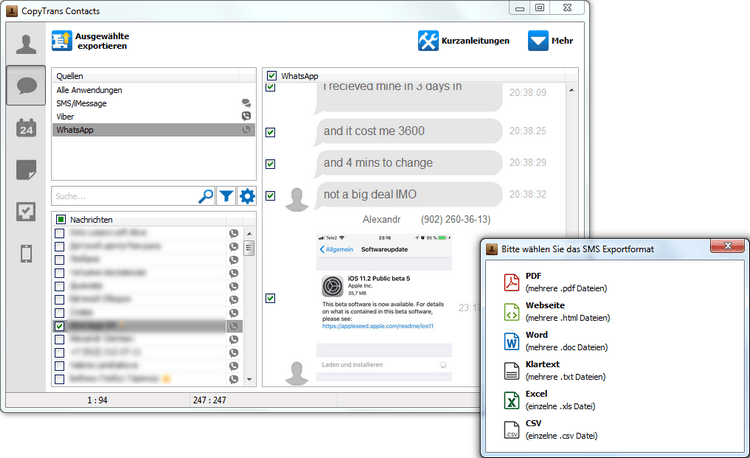
Task: Click the CSV file icon
Action: [x=511, y=430]
